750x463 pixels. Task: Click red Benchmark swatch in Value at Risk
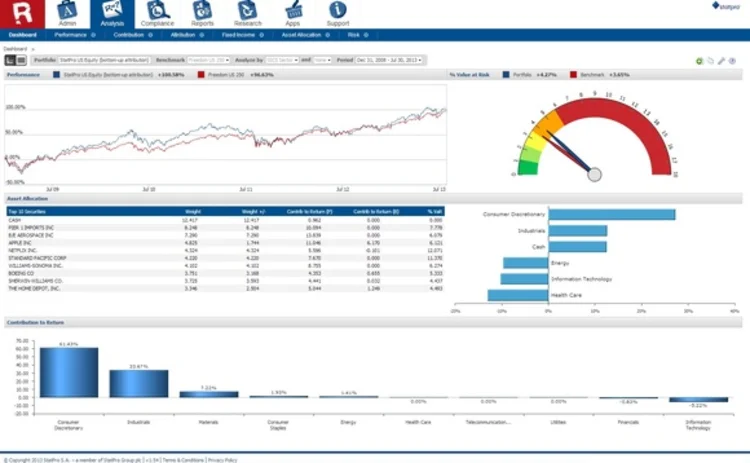(x=573, y=75)
